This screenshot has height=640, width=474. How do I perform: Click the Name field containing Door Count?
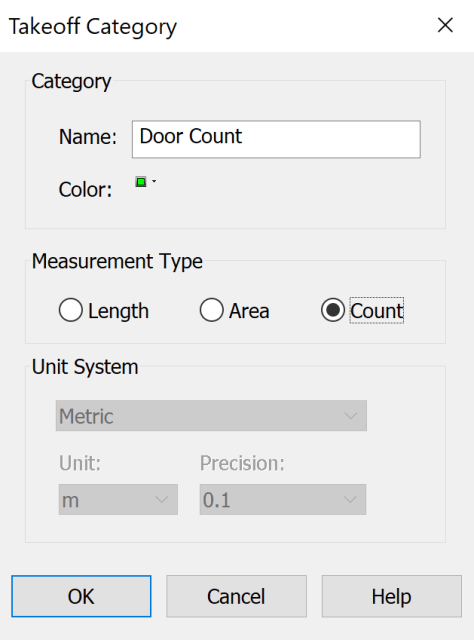276,139
